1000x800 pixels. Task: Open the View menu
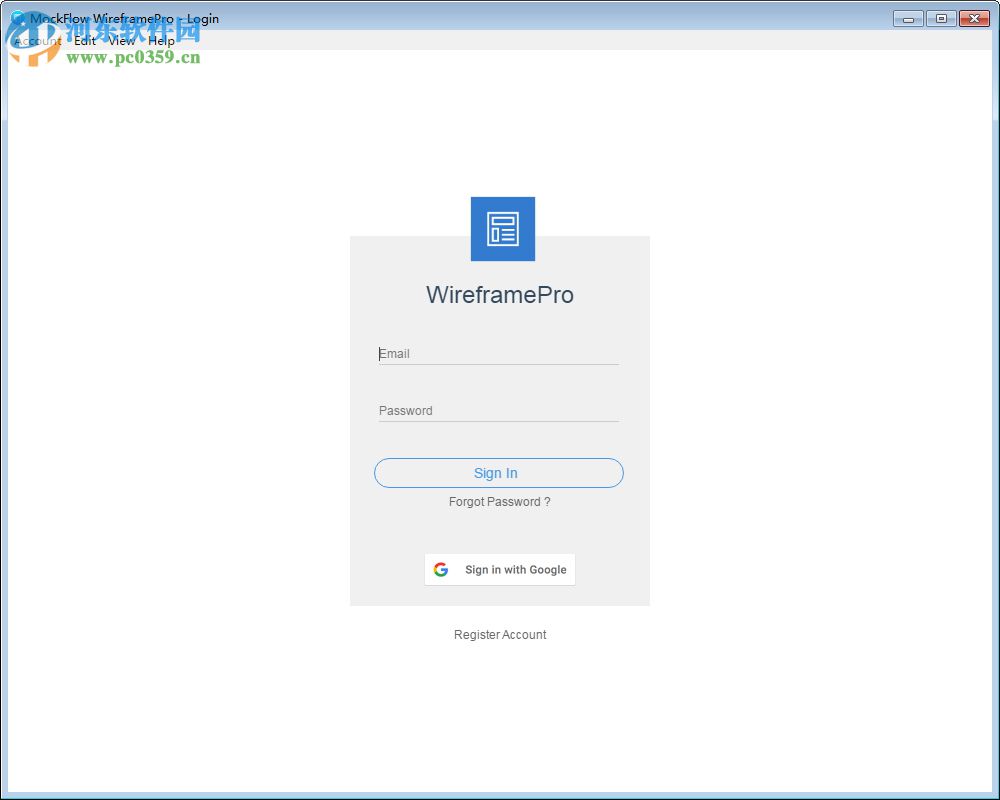pyautogui.click(x=121, y=41)
